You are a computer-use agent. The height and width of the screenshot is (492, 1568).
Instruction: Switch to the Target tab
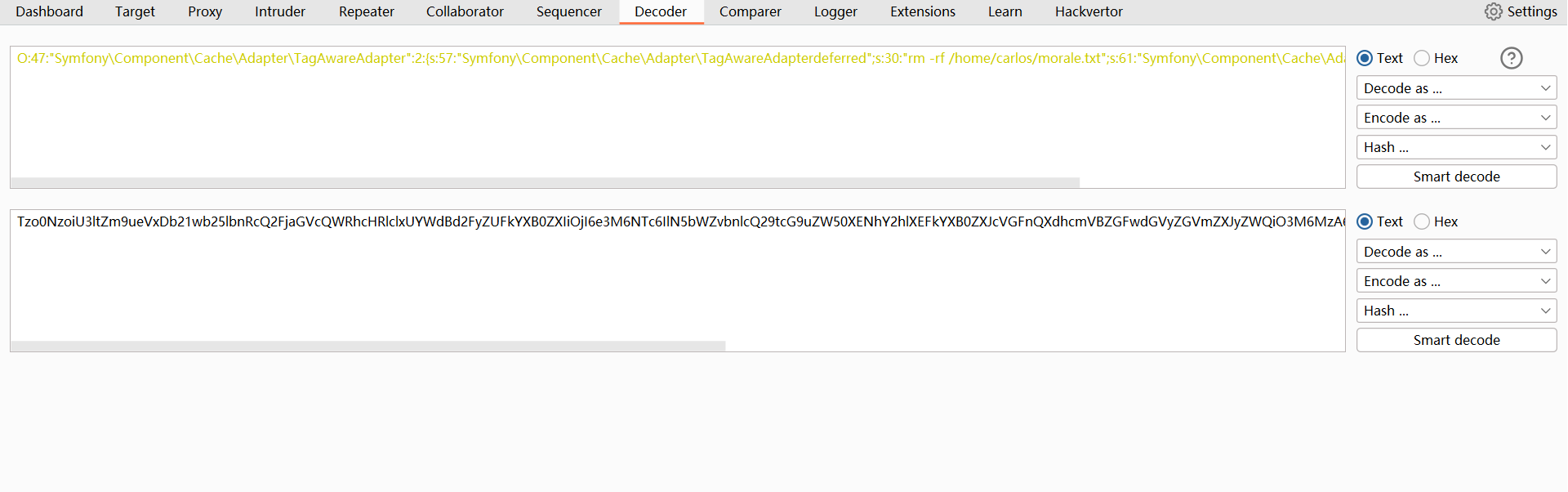135,11
